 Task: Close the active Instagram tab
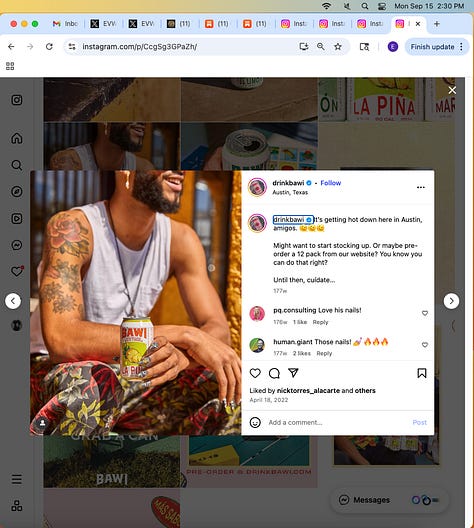coord(418,24)
